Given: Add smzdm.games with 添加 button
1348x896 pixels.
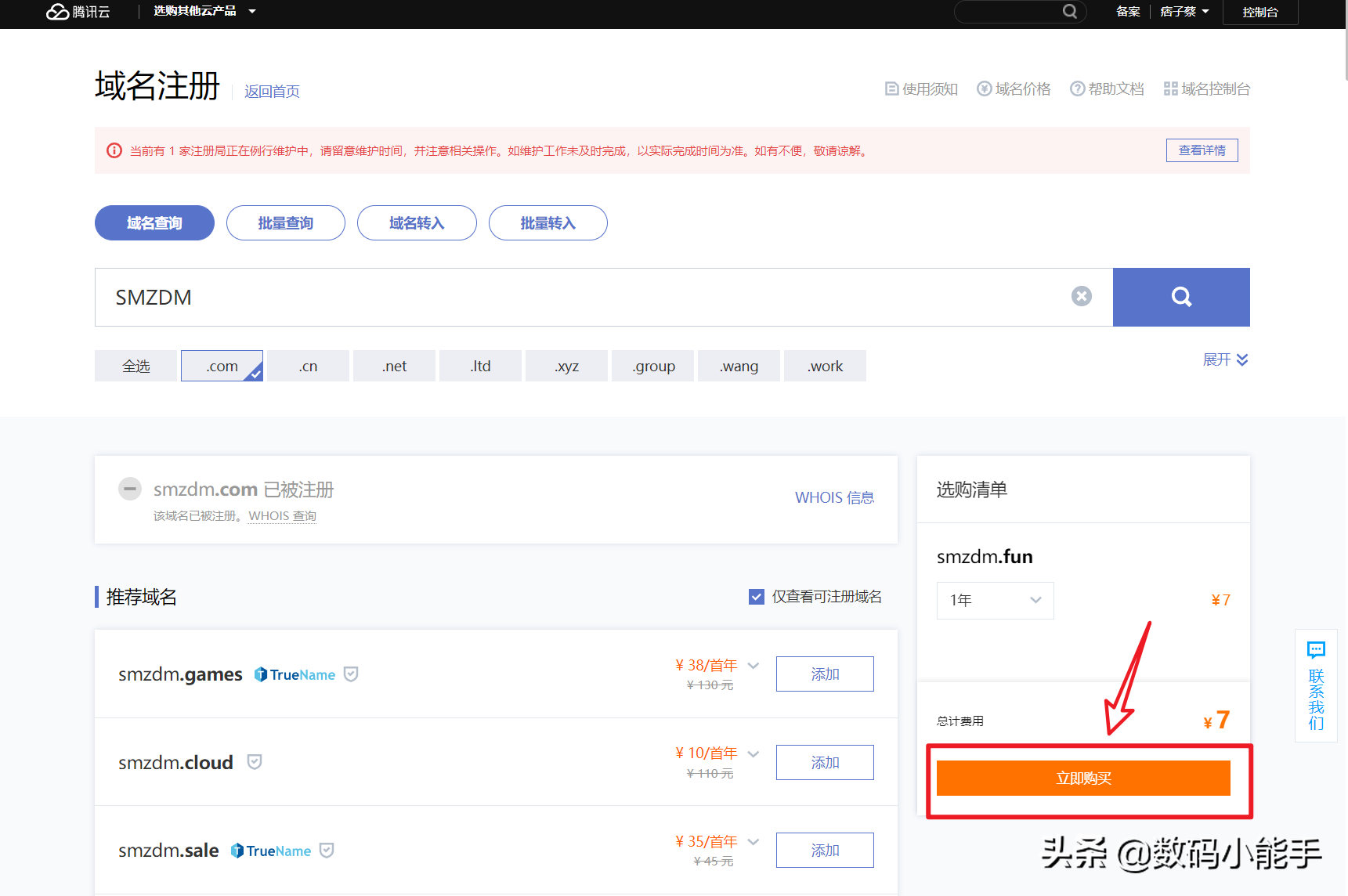Looking at the screenshot, I should tap(825, 674).
